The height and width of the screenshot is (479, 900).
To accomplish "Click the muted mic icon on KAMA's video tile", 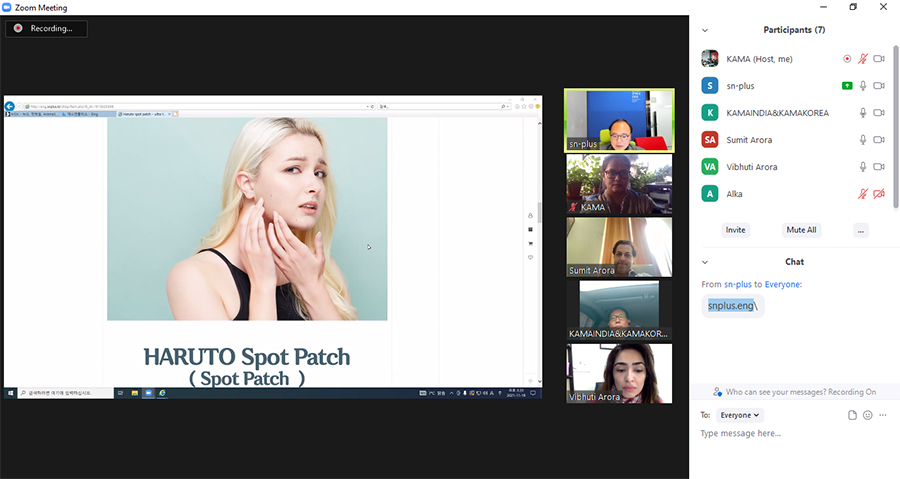I will coord(573,207).
